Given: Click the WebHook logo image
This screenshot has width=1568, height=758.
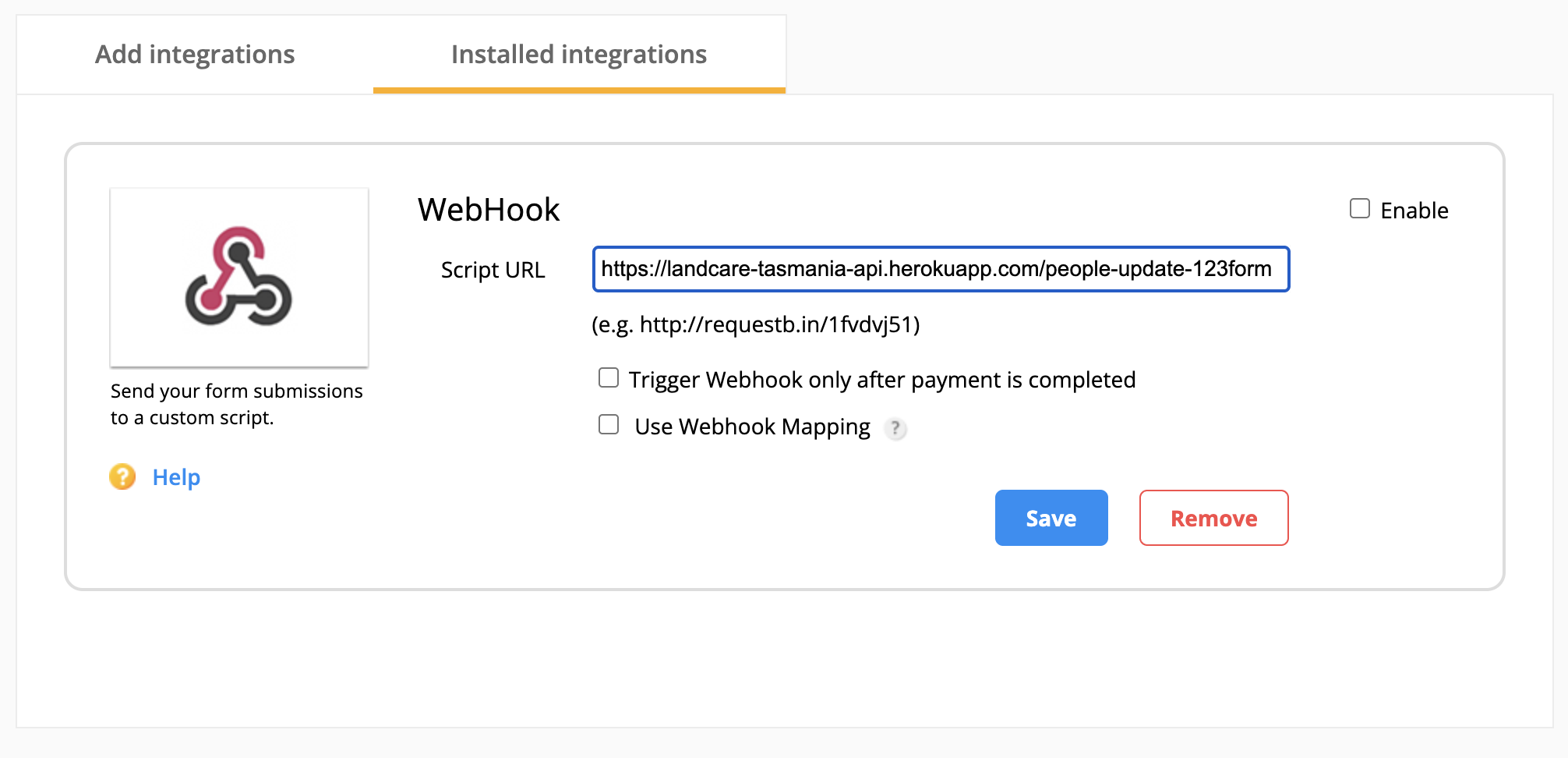Looking at the screenshot, I should pyautogui.click(x=238, y=277).
